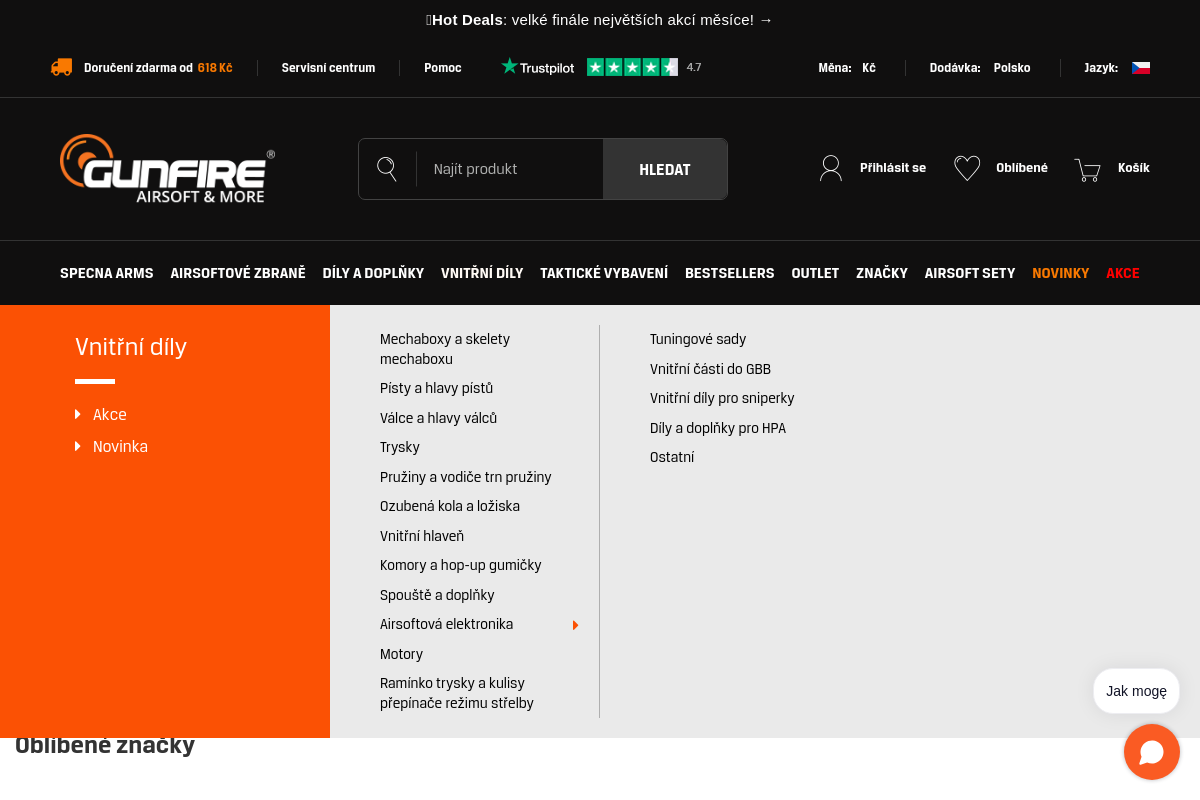Open the orange chat bubble widget
The image size is (1200, 800).
coord(1152,752)
